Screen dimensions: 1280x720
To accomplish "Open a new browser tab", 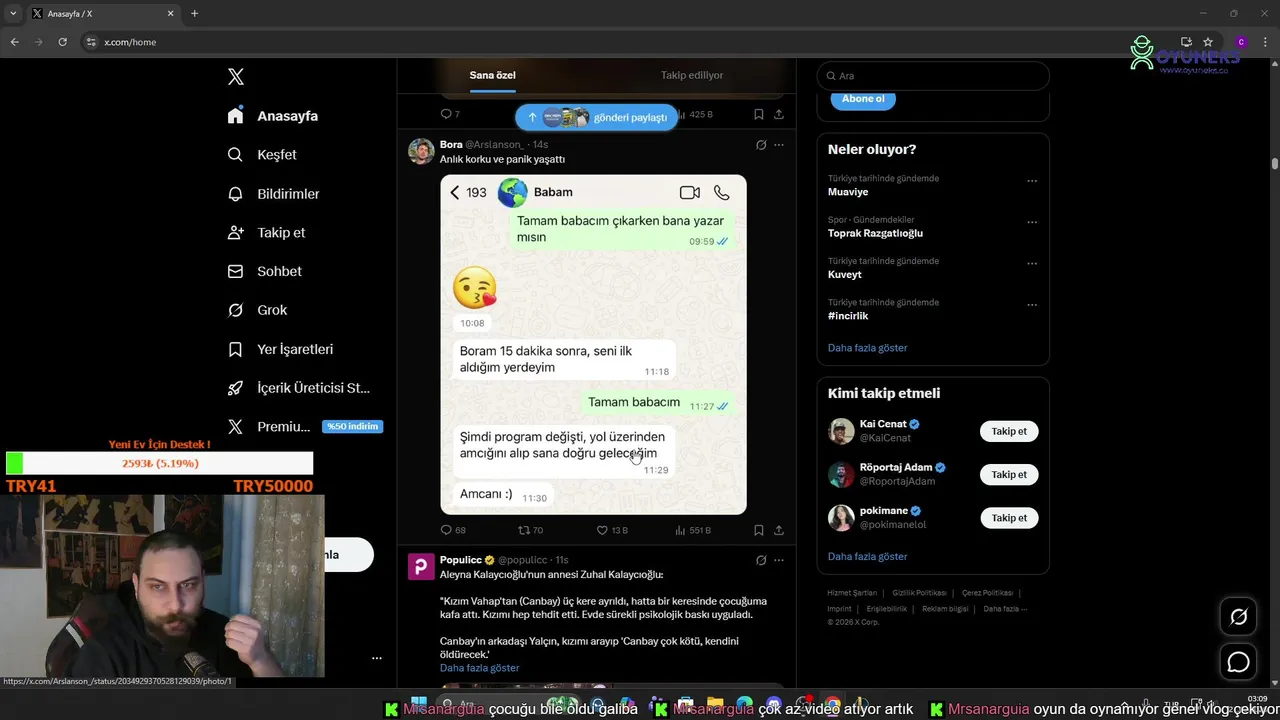I will point(194,14).
